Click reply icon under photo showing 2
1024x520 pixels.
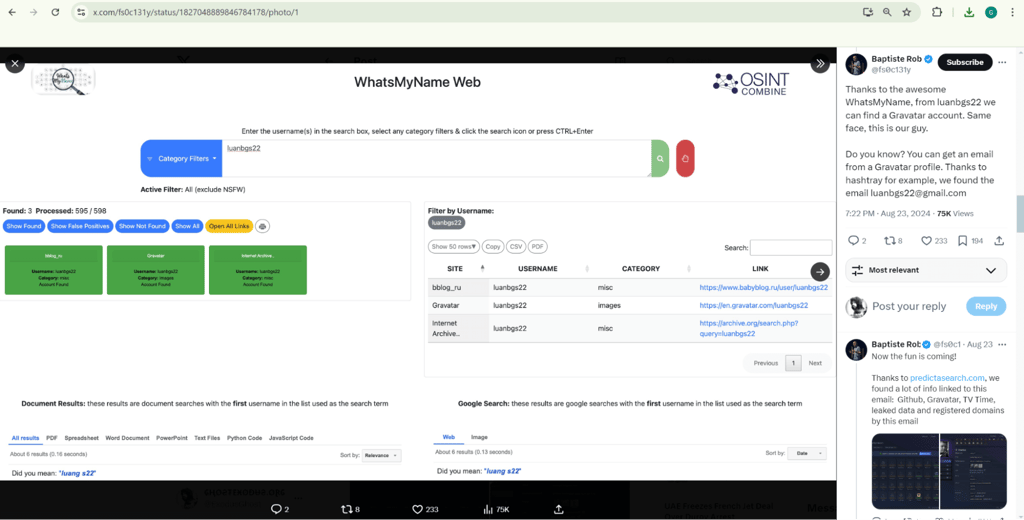276,509
